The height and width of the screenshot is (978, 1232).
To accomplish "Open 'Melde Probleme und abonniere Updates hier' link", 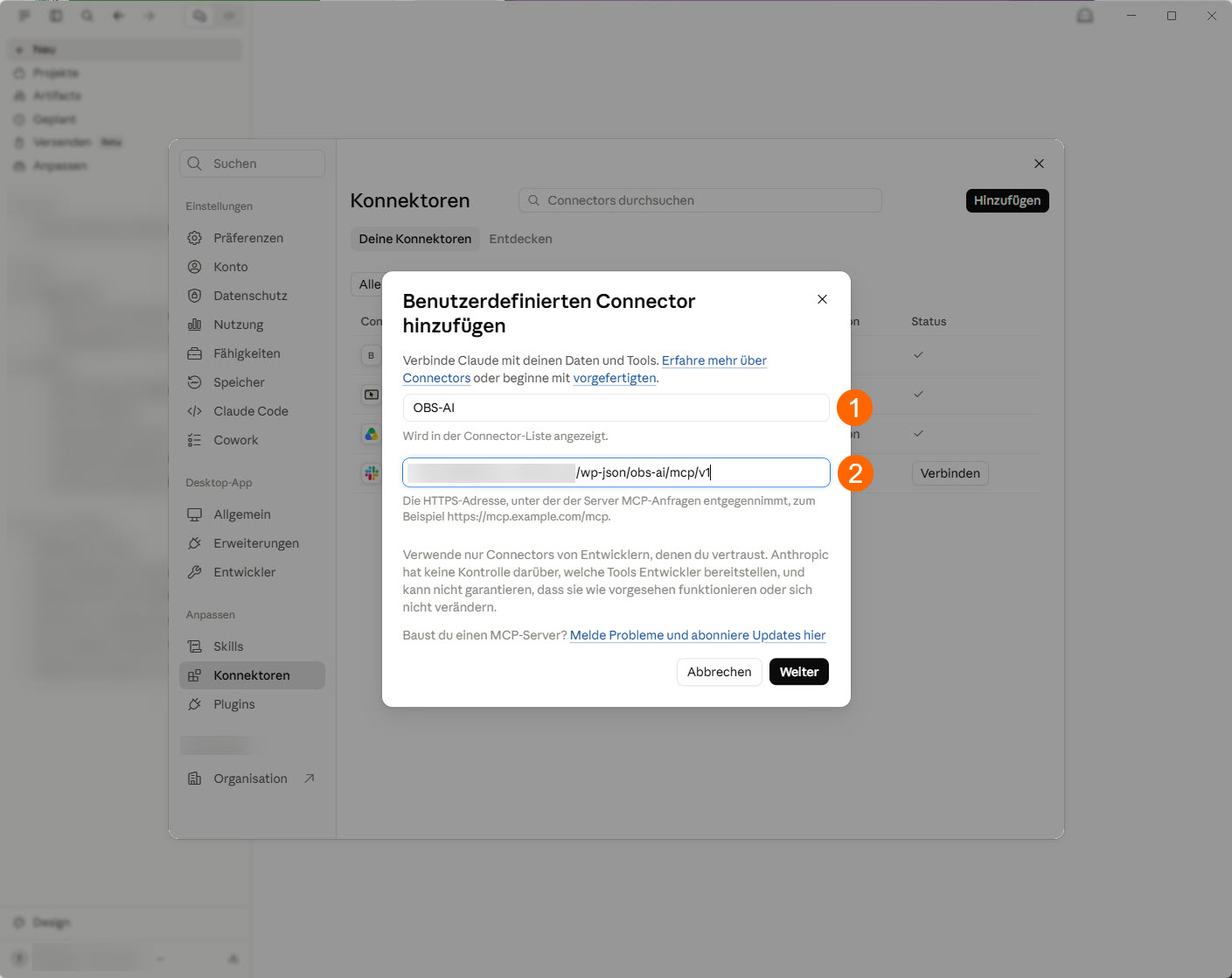I will pyautogui.click(x=698, y=635).
